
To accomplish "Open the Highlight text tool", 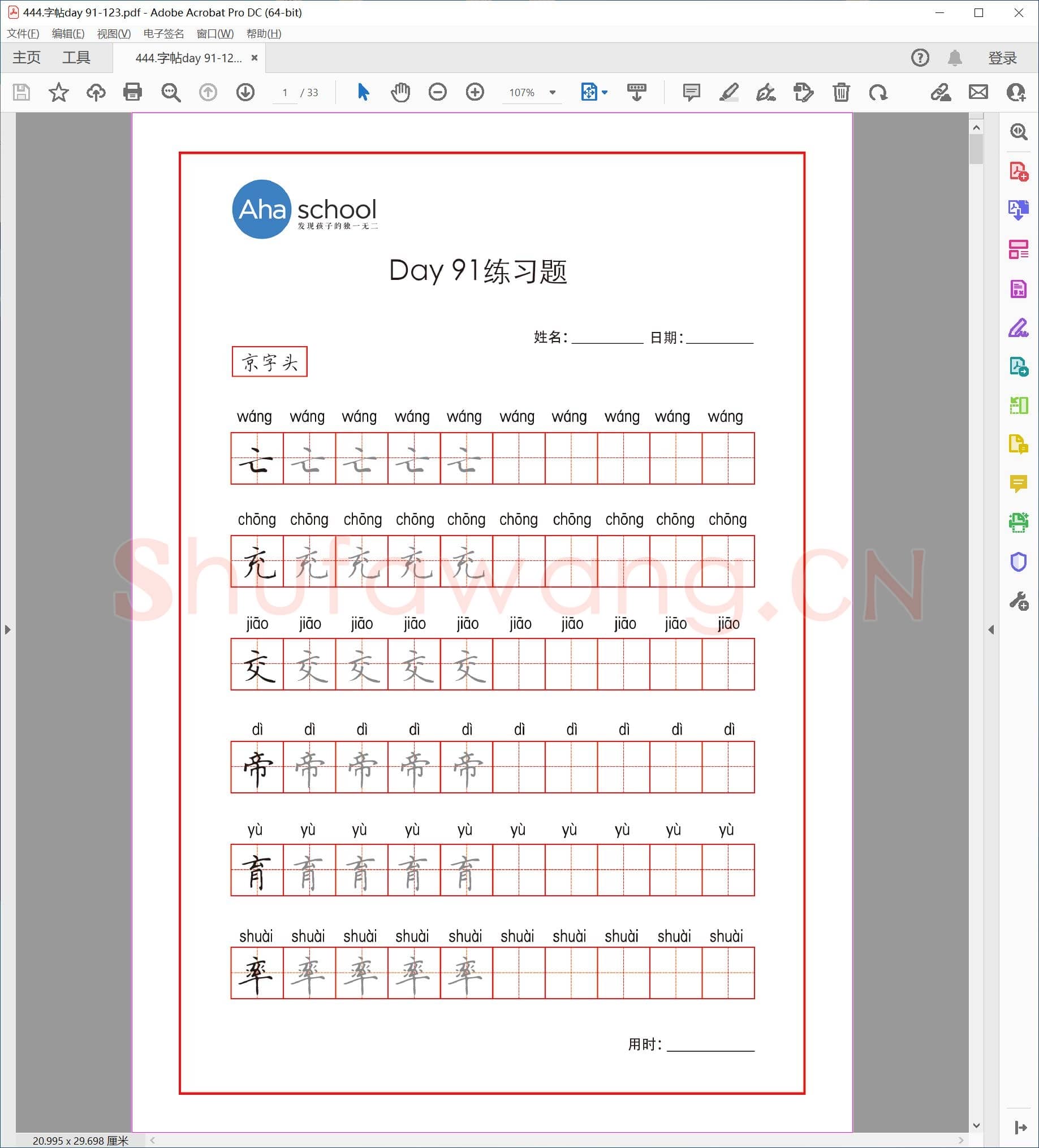I will (x=729, y=92).
